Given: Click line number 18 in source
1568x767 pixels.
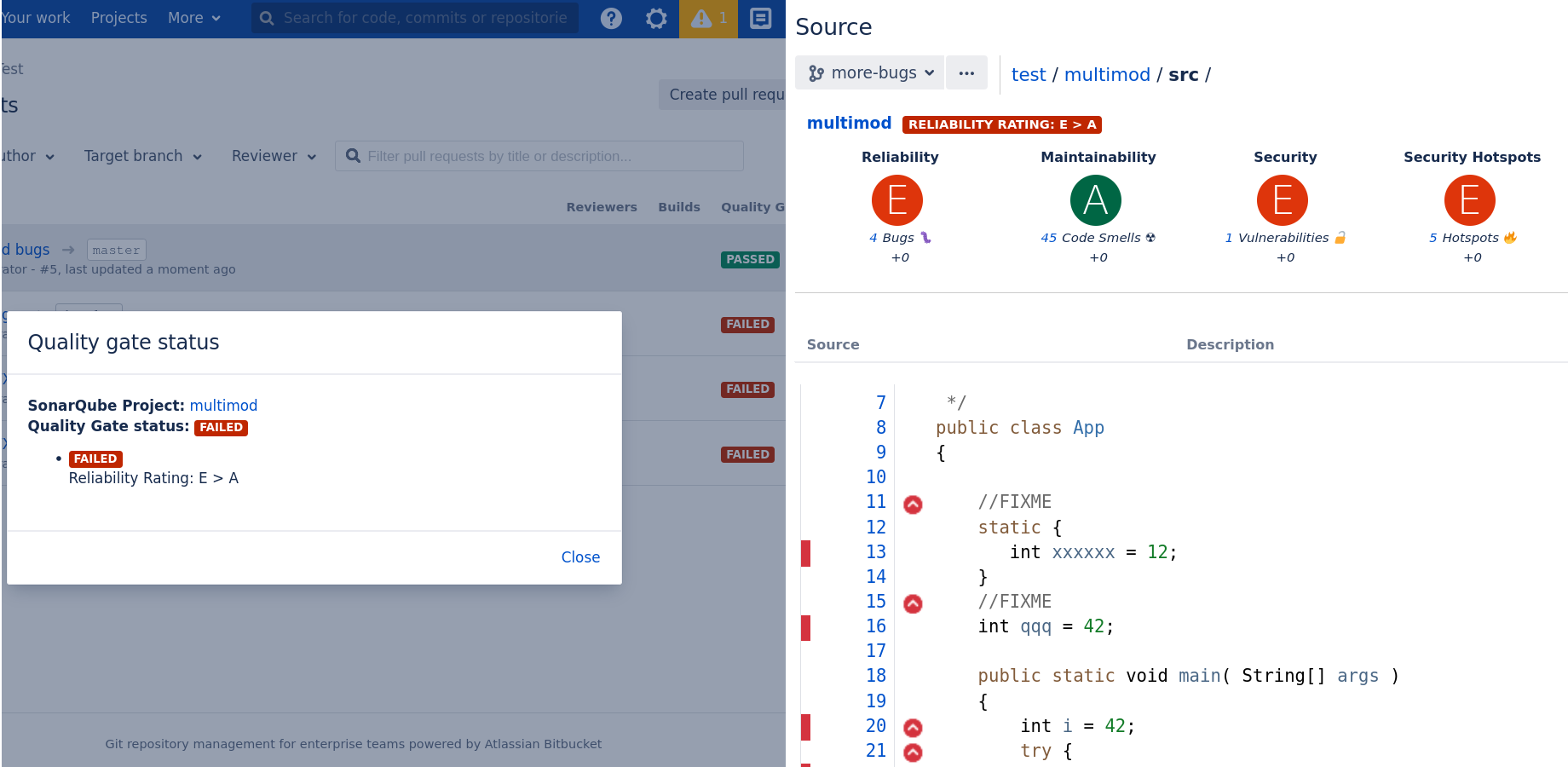Looking at the screenshot, I should pos(876,676).
